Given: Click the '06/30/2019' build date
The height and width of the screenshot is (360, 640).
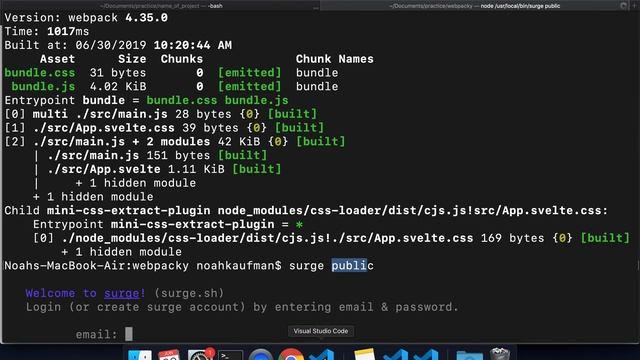Looking at the screenshot, I should 111,45.
